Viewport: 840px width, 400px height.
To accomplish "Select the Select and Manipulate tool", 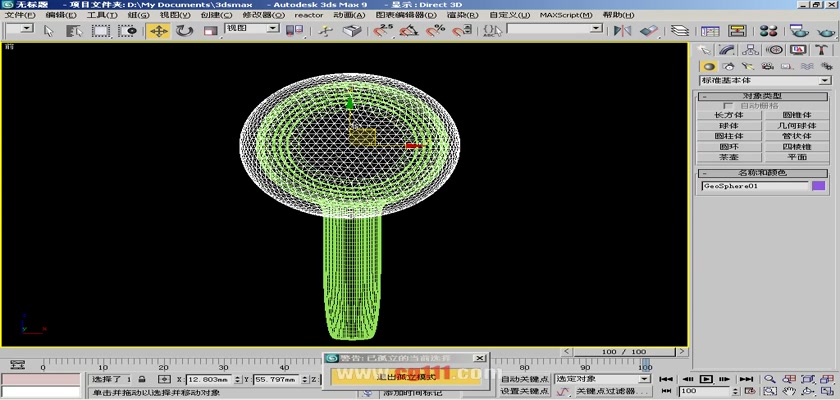I will [324, 31].
